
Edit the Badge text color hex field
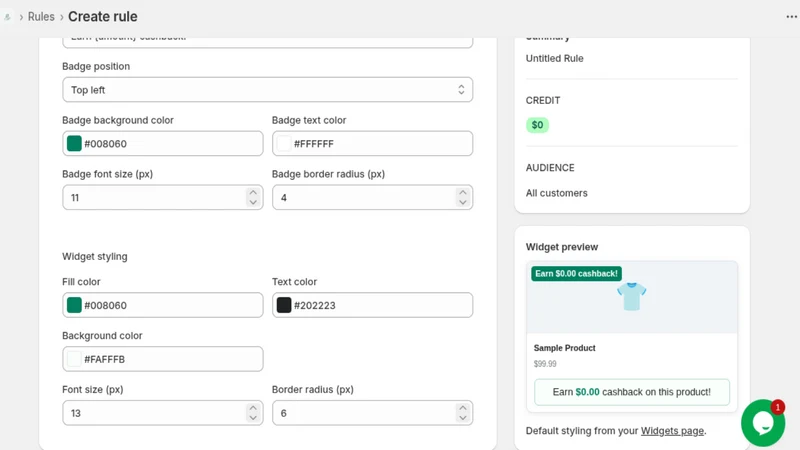pyautogui.click(x=372, y=143)
